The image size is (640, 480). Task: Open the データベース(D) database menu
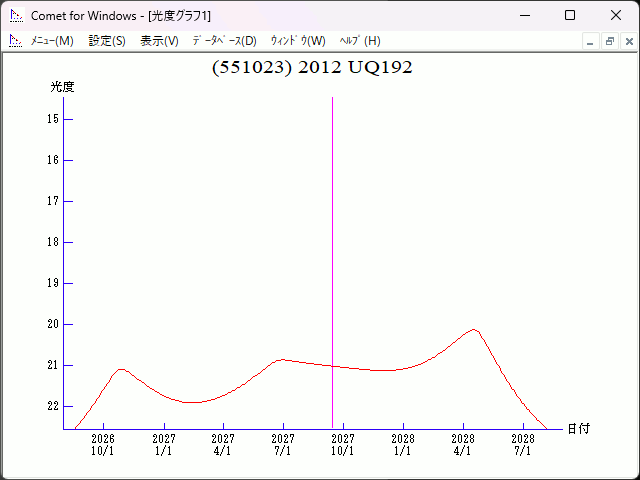[224, 41]
